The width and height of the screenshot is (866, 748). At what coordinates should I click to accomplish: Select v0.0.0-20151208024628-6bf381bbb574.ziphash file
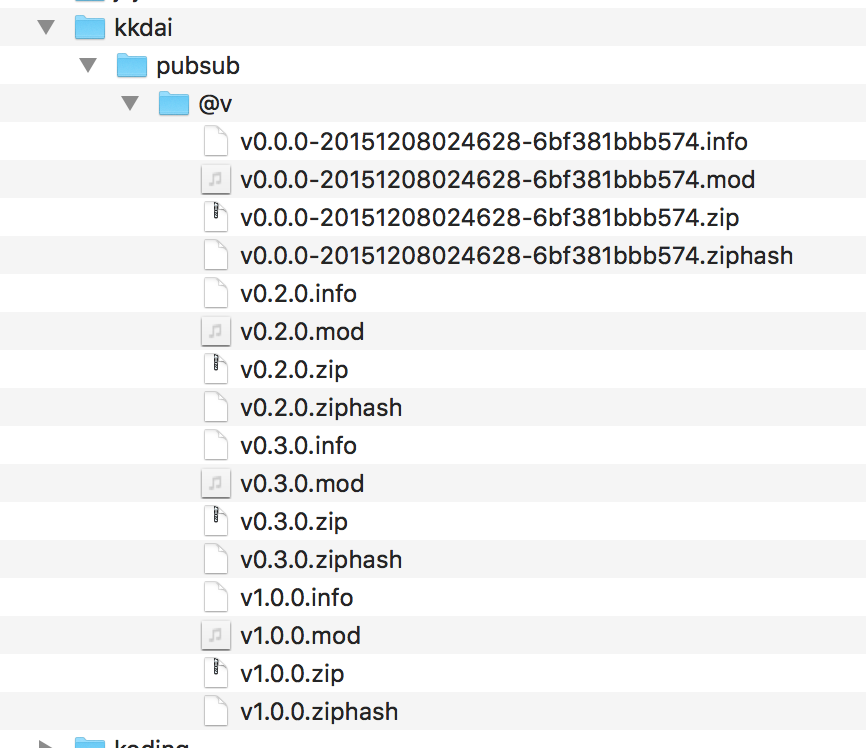coord(516,255)
